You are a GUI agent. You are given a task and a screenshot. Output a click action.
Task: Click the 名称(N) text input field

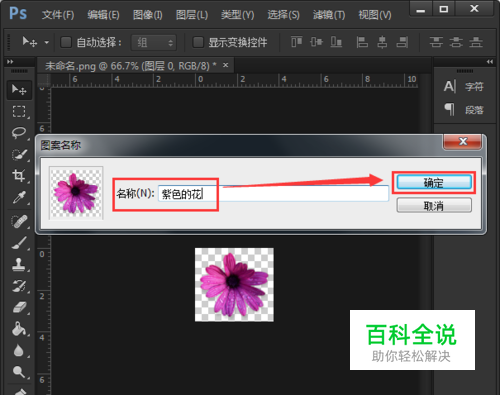pyautogui.click(x=273, y=193)
